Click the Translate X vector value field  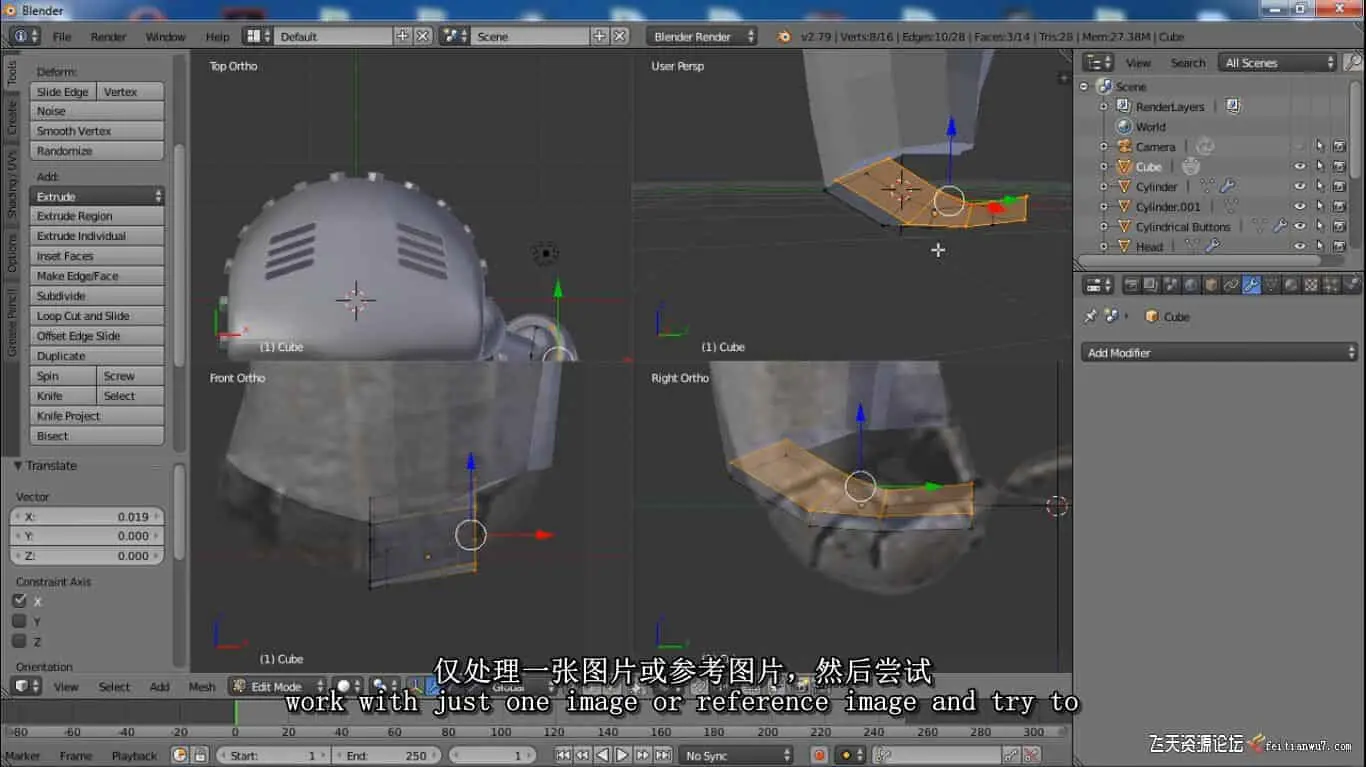[87, 517]
